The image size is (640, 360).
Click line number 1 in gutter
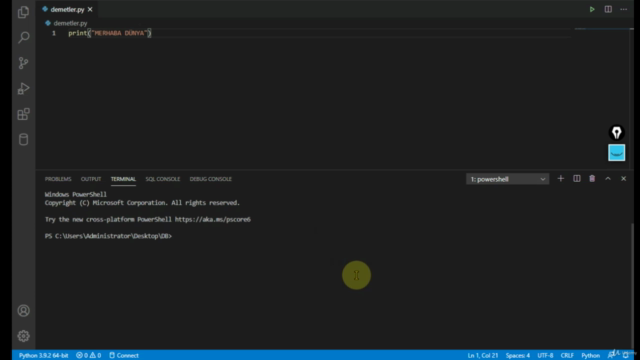(54, 33)
